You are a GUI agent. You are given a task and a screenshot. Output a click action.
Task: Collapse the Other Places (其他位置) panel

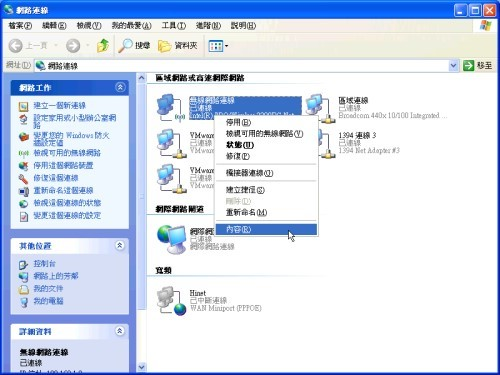tap(120, 246)
